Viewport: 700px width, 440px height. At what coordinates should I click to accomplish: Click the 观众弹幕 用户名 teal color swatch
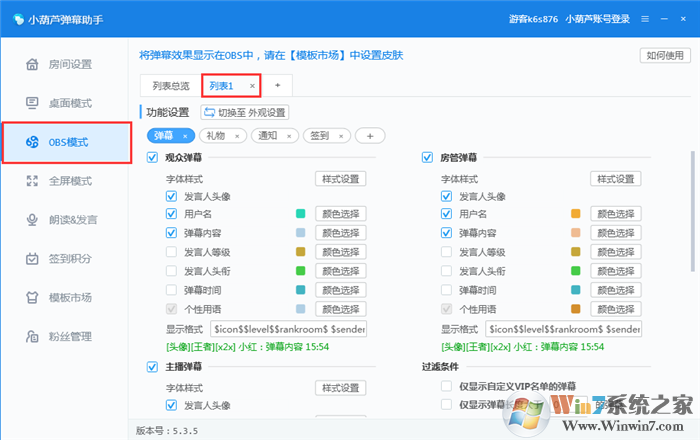click(300, 214)
